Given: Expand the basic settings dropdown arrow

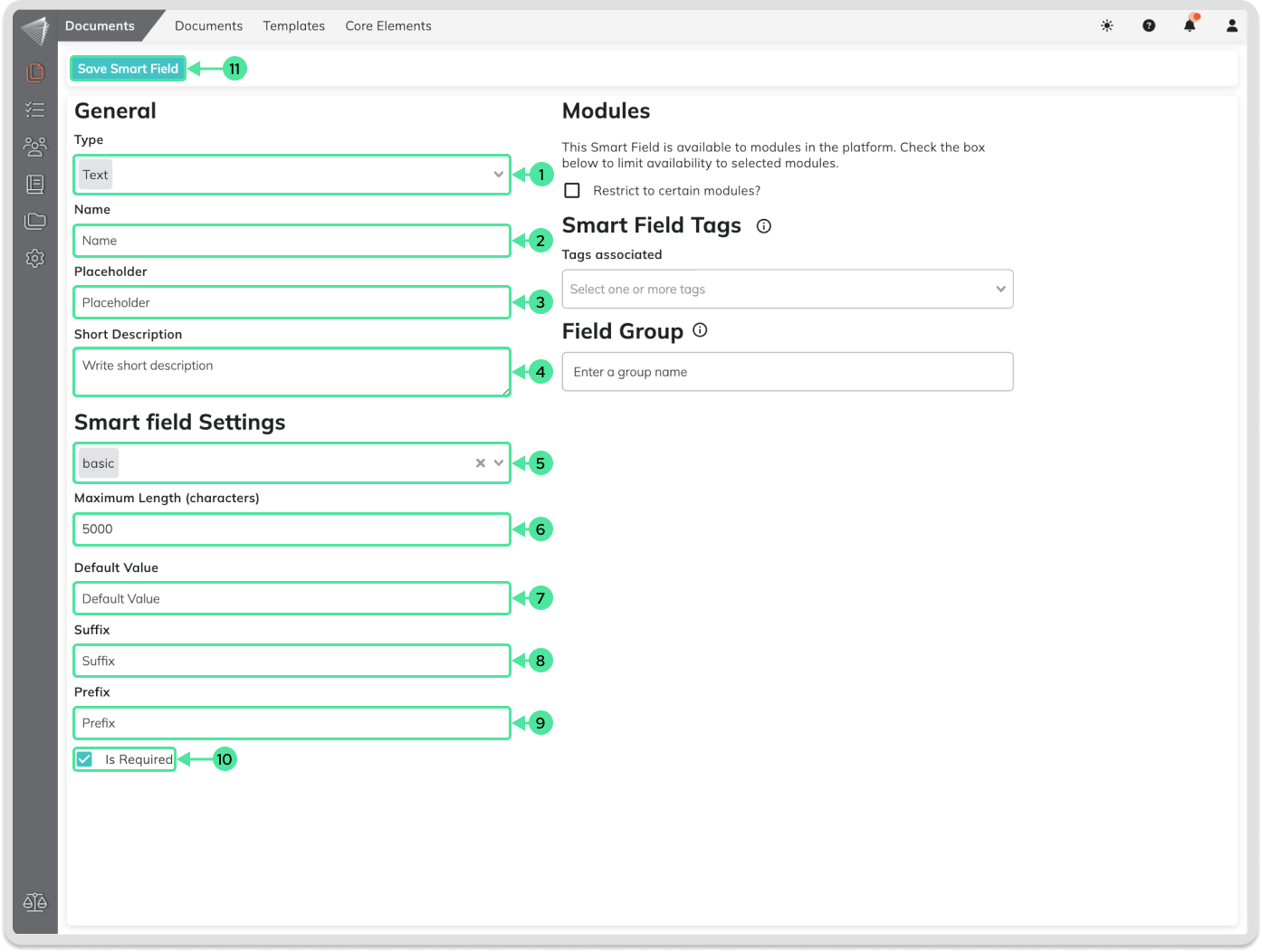Looking at the screenshot, I should (x=499, y=463).
